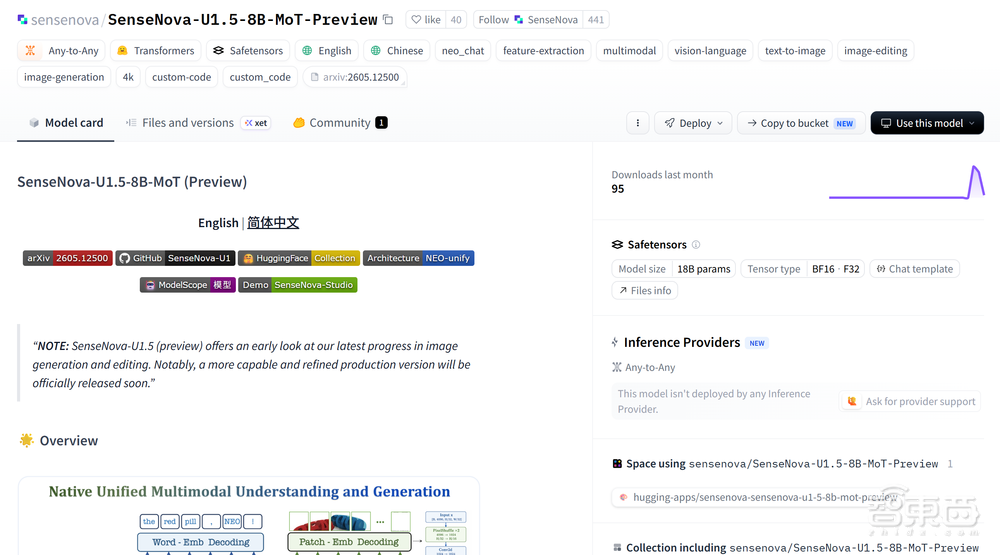
Task: Open the Architecture NEO-unify badge
Action: tap(418, 258)
